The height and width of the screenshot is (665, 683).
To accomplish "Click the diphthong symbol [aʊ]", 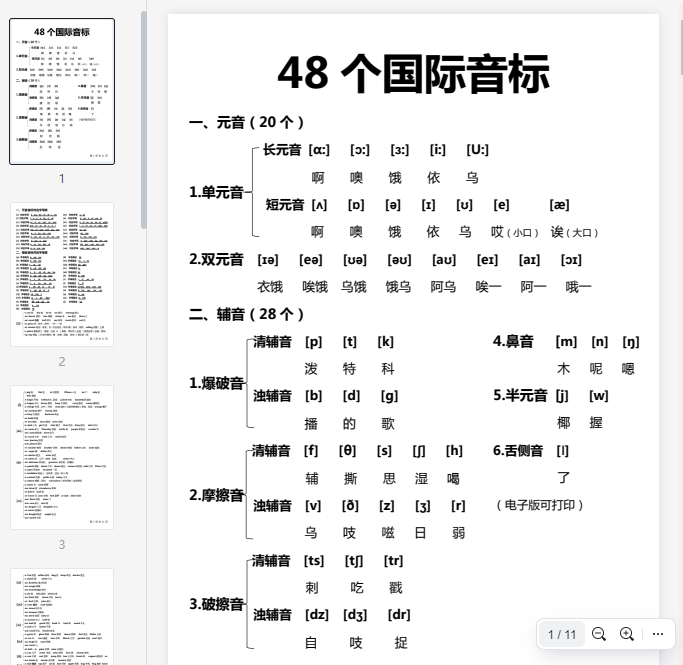I will (444, 260).
